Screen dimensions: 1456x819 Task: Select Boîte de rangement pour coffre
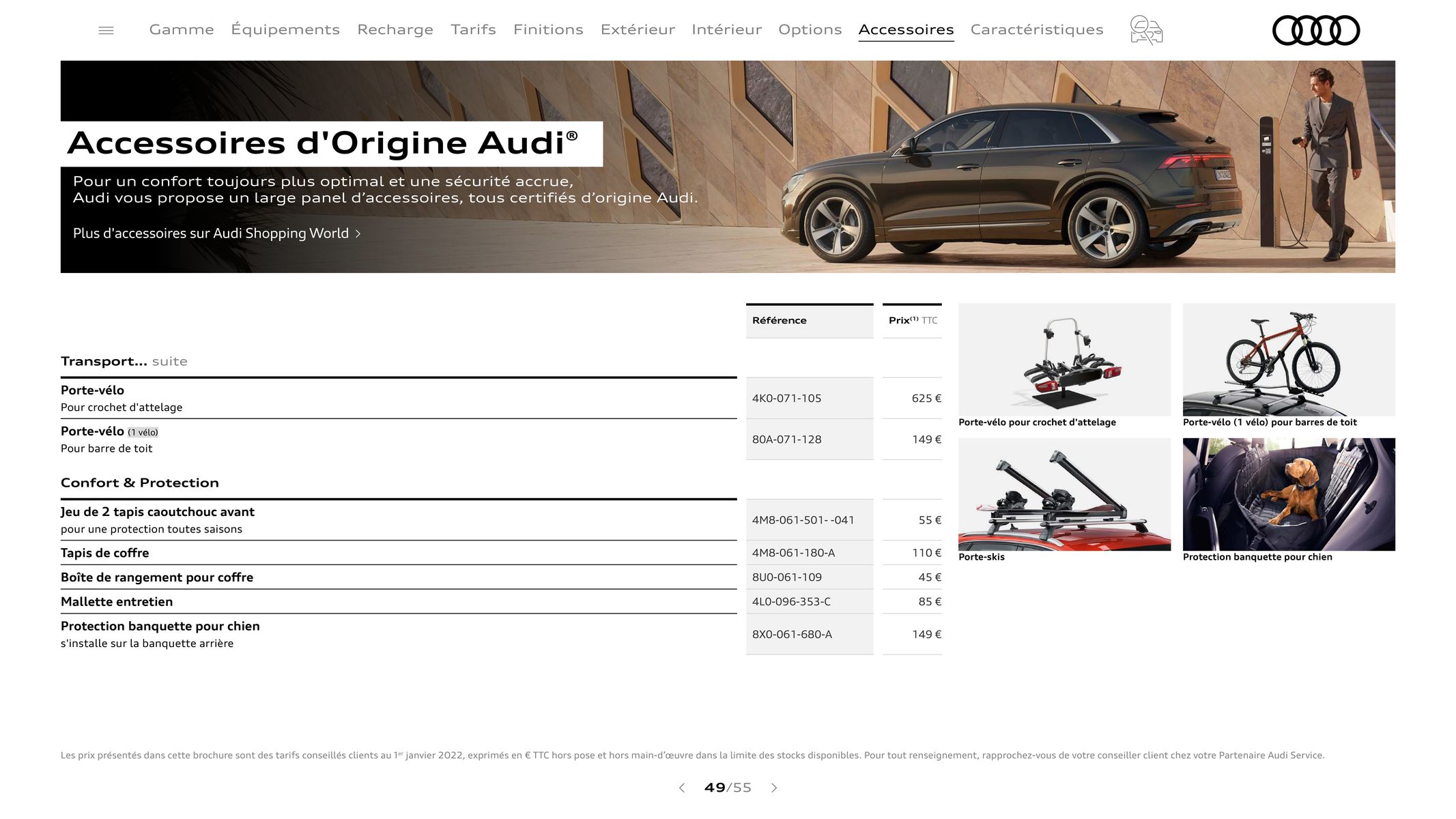(399, 577)
